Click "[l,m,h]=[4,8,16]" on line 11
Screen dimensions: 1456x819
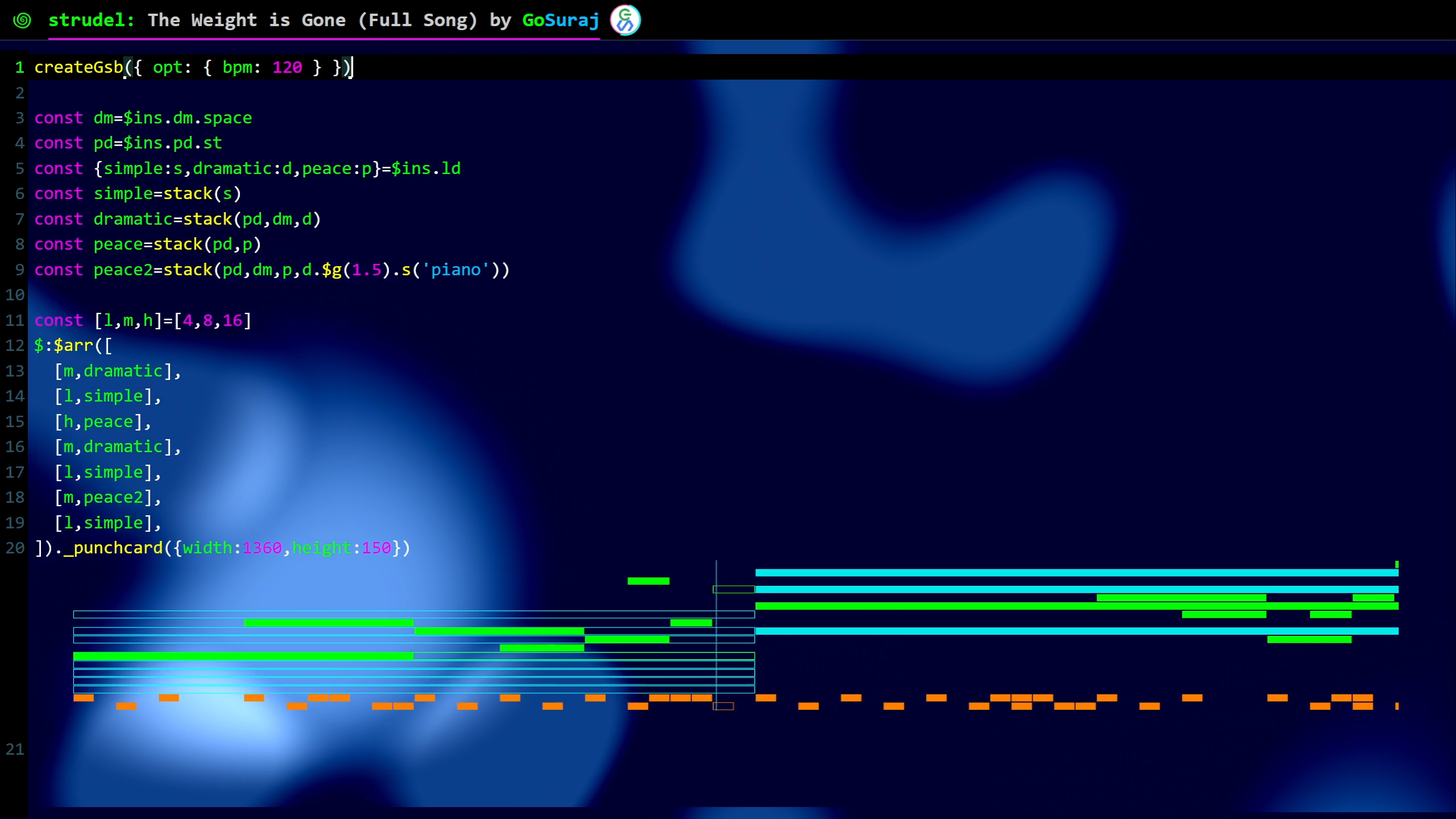(x=173, y=320)
